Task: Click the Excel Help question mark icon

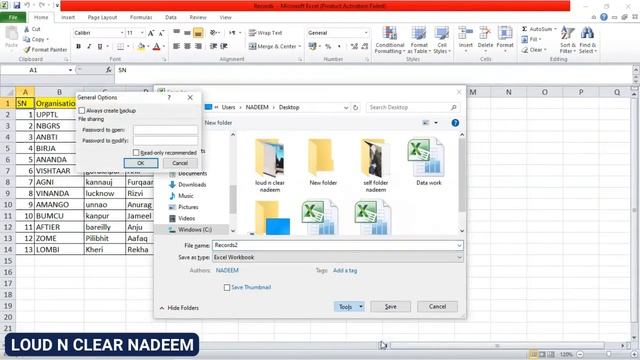Action: point(604,17)
